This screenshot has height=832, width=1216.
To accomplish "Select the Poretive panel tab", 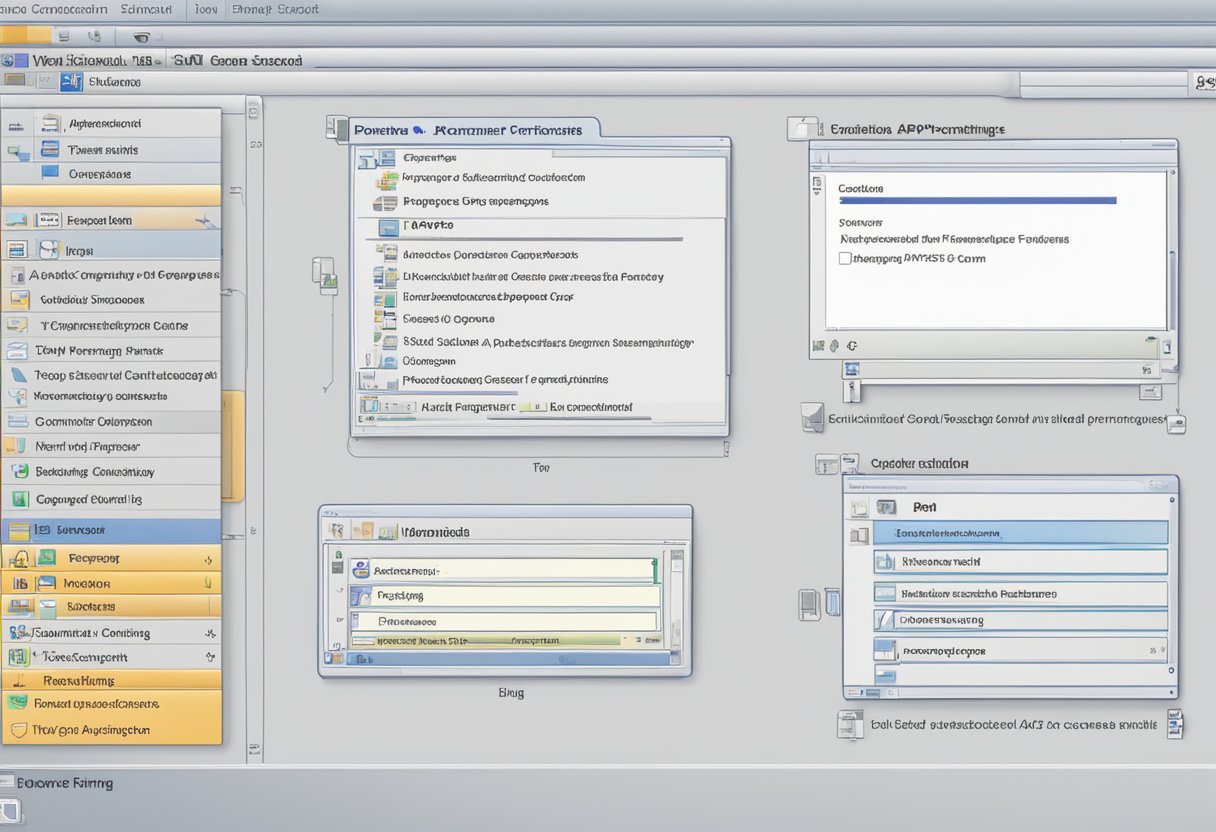I will 381,130.
